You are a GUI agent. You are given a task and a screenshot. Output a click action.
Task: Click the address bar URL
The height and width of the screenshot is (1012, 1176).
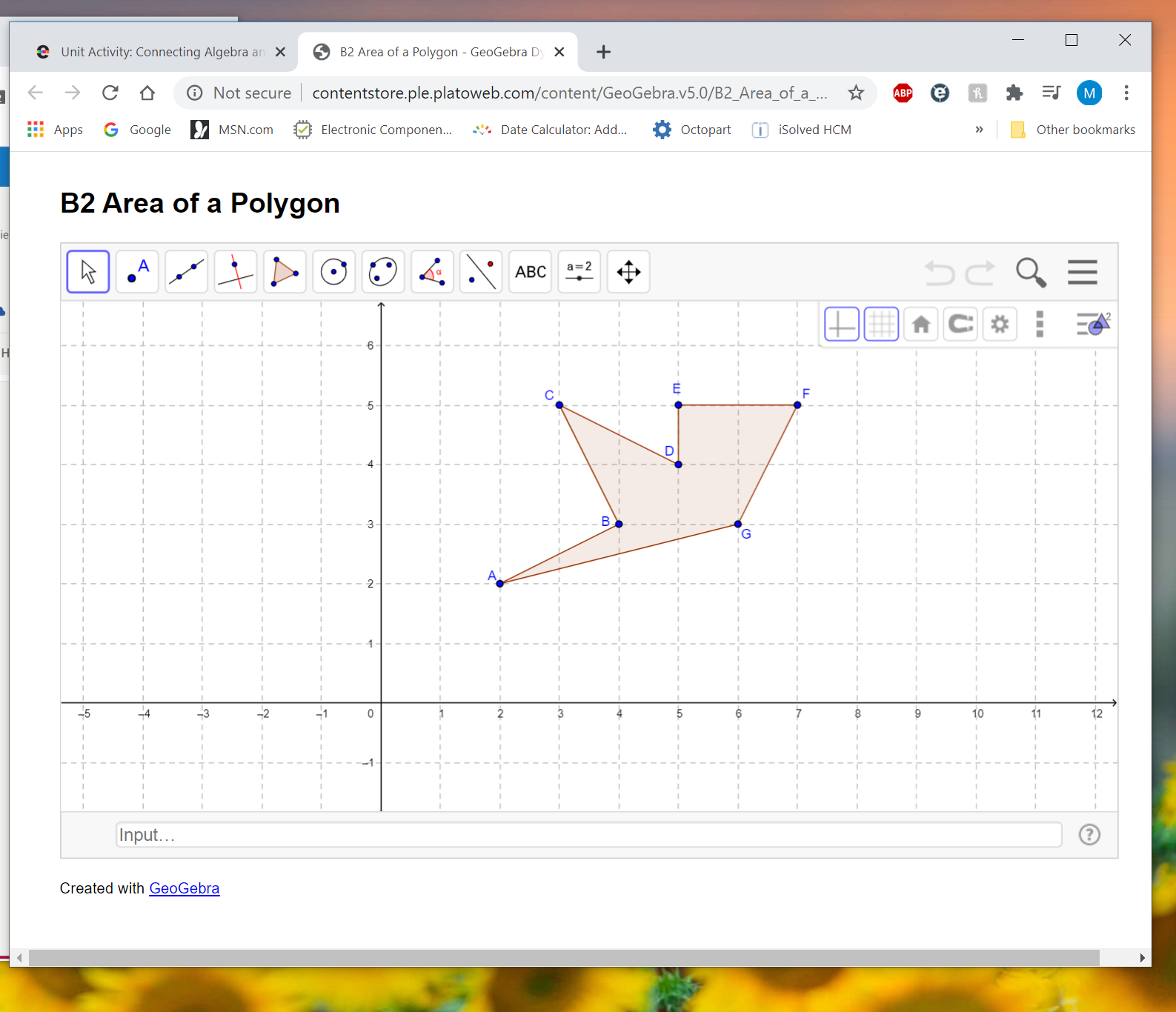[x=570, y=93]
